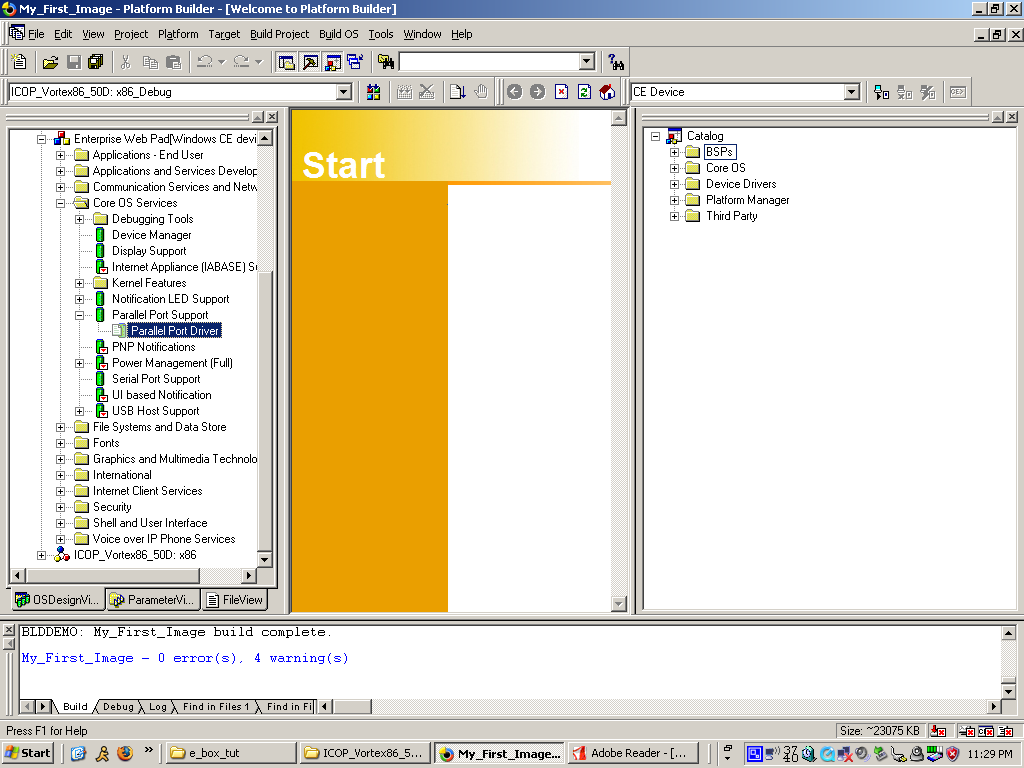Expand the File Systems and Data Store node
The width and height of the screenshot is (1024, 768).
60,427
